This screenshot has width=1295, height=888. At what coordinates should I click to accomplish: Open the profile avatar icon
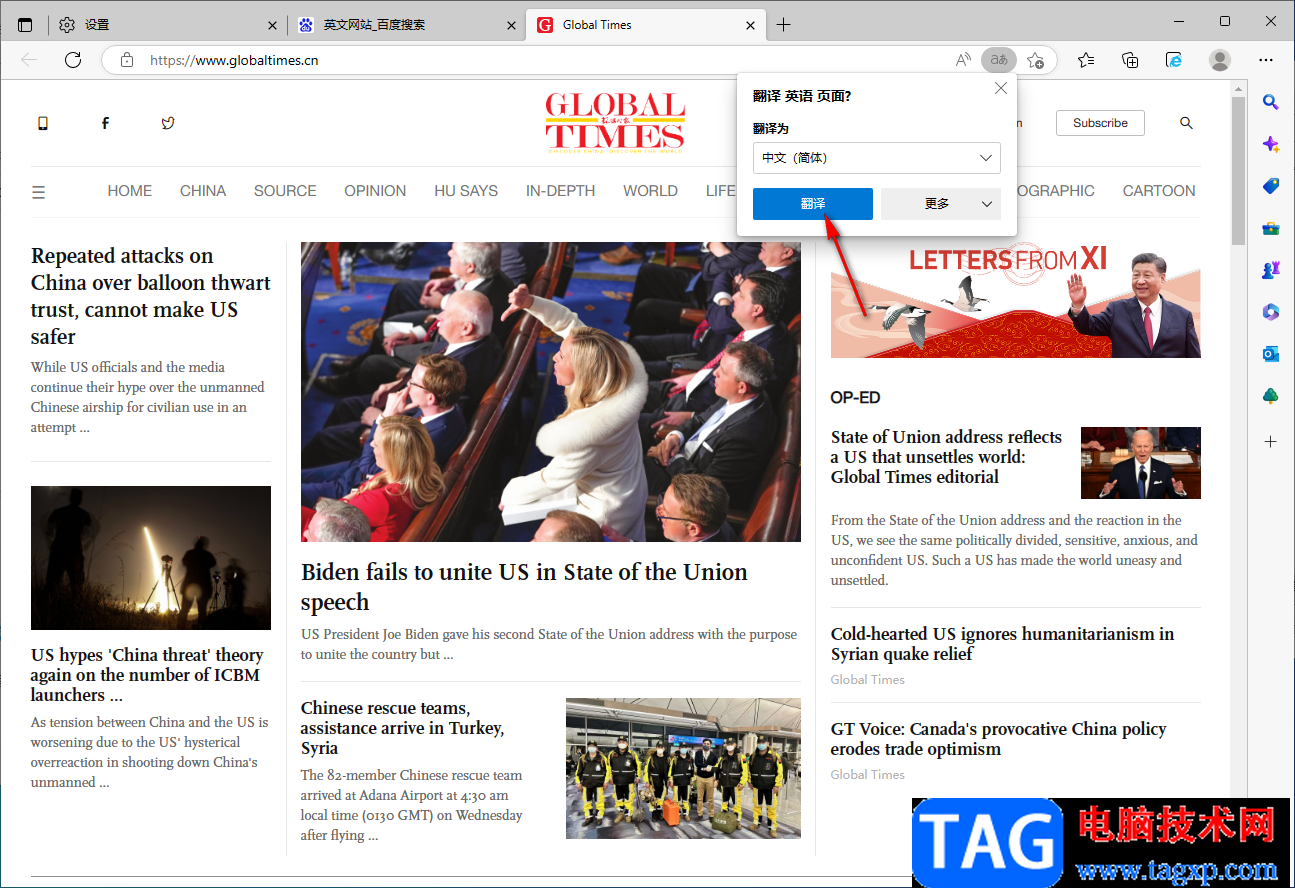1220,60
